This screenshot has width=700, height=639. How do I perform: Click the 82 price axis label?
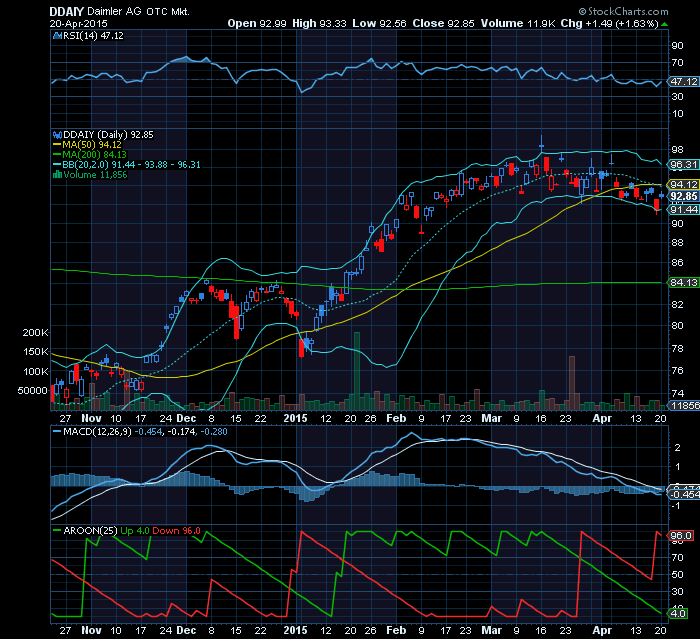tap(677, 304)
